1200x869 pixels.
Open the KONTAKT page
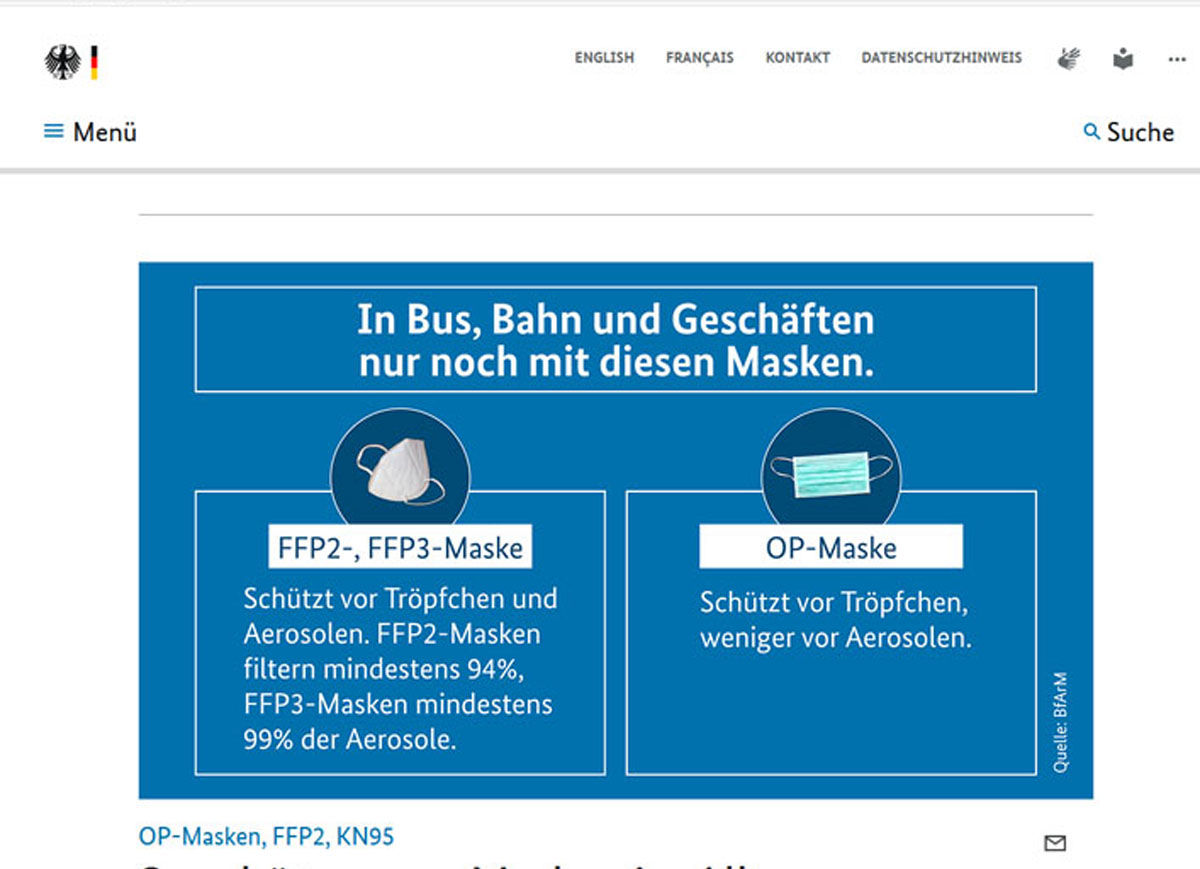click(x=797, y=58)
